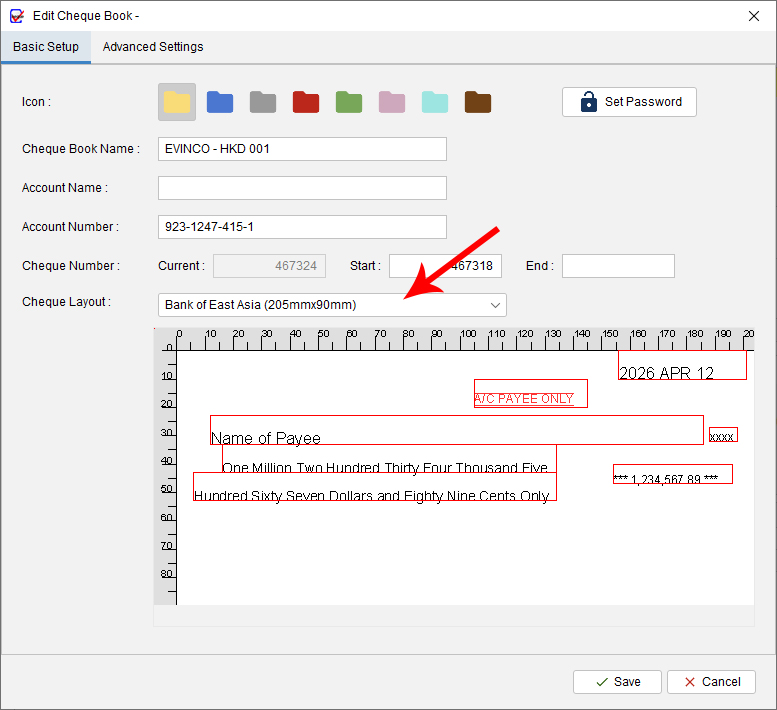777x710 pixels.
Task: Click the Cheque Layout label
Action: (66, 302)
